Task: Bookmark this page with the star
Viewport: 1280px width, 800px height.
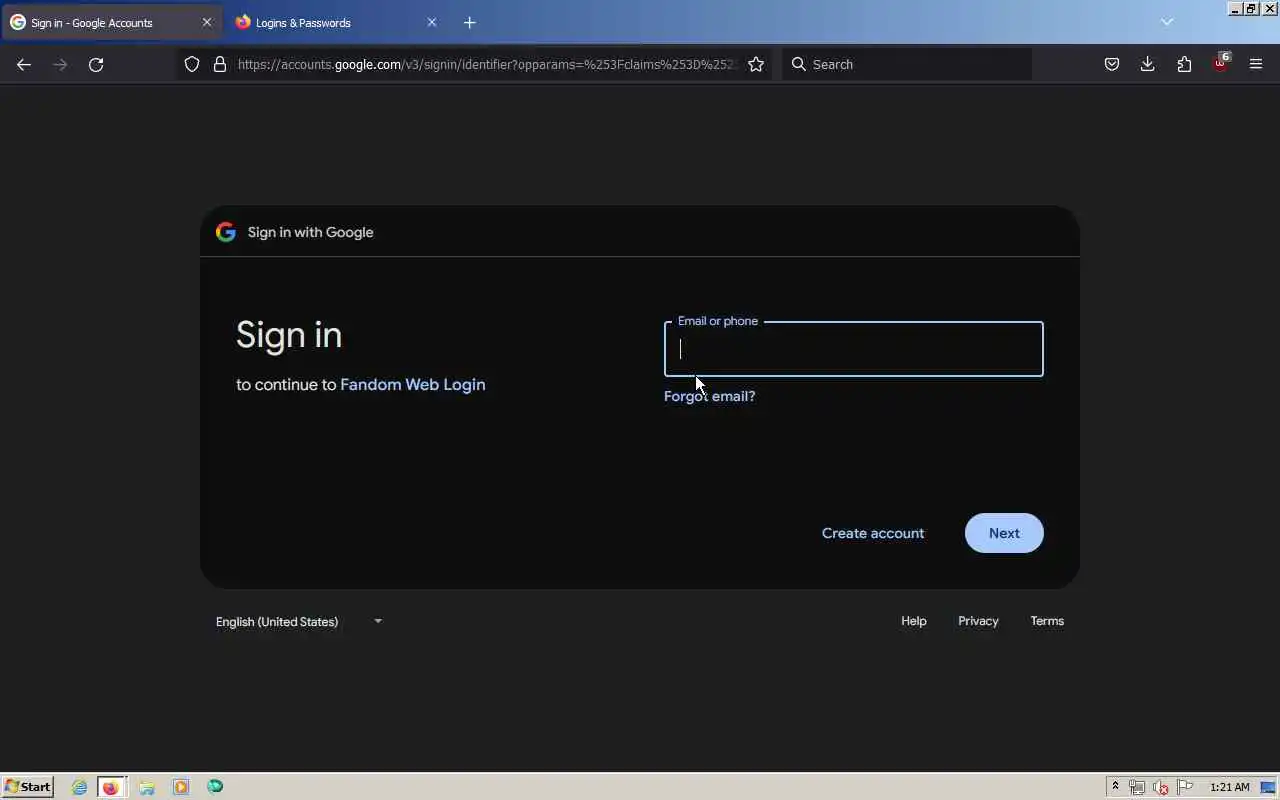Action: click(x=756, y=64)
